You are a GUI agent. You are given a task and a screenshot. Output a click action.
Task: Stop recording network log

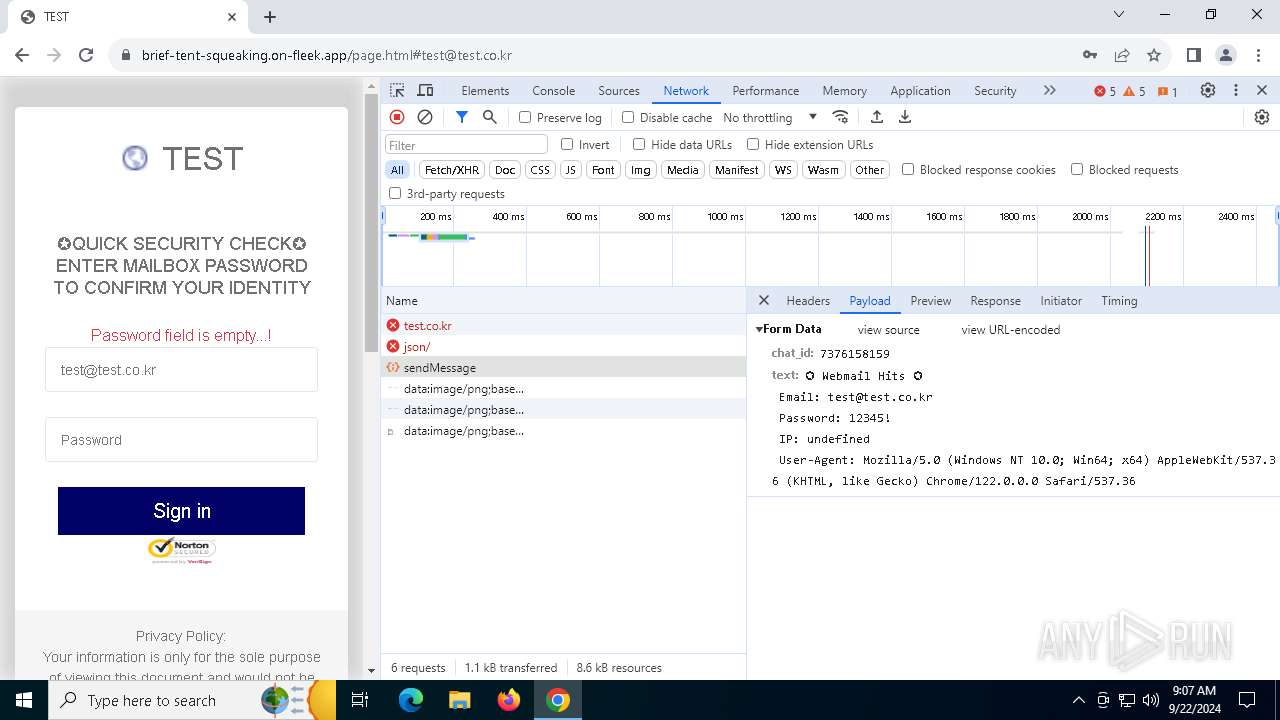(397, 117)
